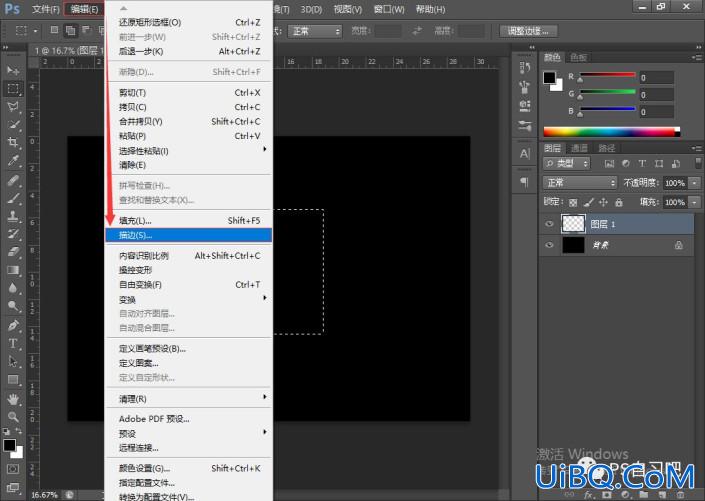Select the Eraser tool
Image resolution: width=705 pixels, height=501 pixels.
point(13,252)
